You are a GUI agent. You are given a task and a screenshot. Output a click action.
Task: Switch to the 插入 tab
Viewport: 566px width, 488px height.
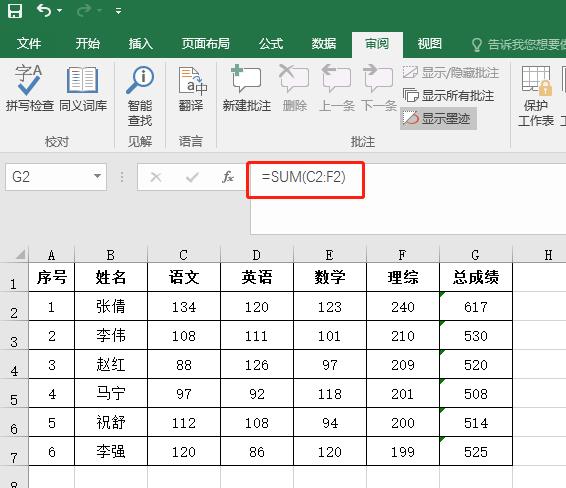141,44
